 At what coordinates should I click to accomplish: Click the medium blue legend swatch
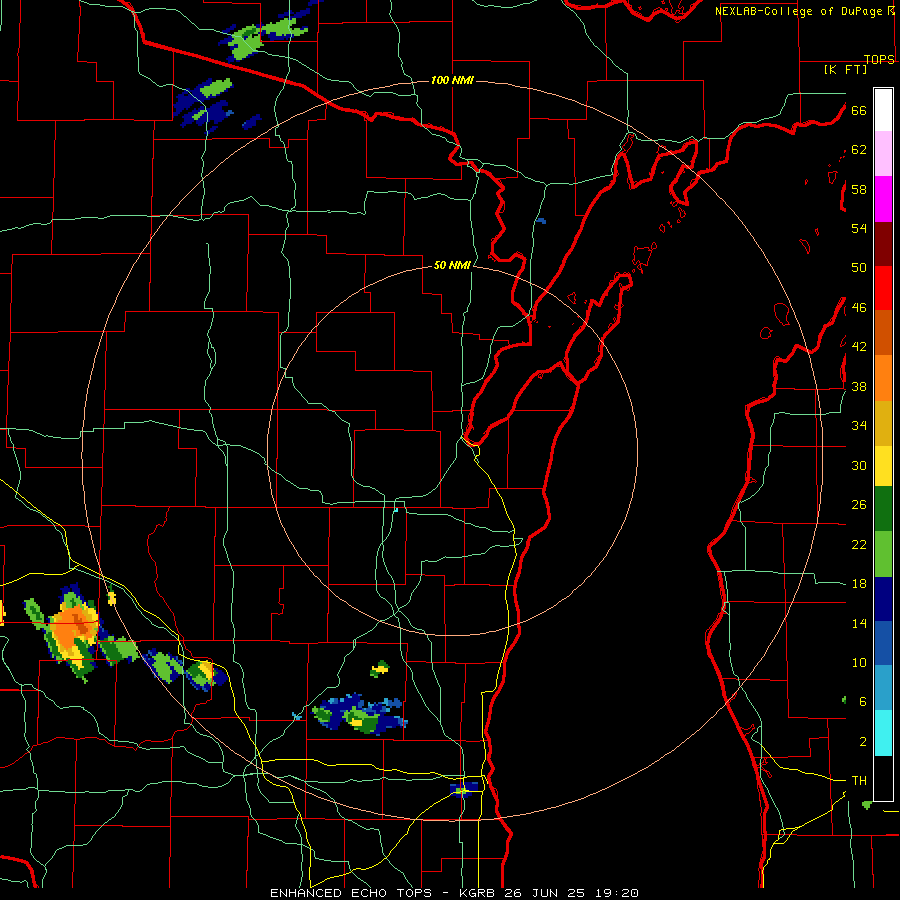pyautogui.click(x=883, y=643)
